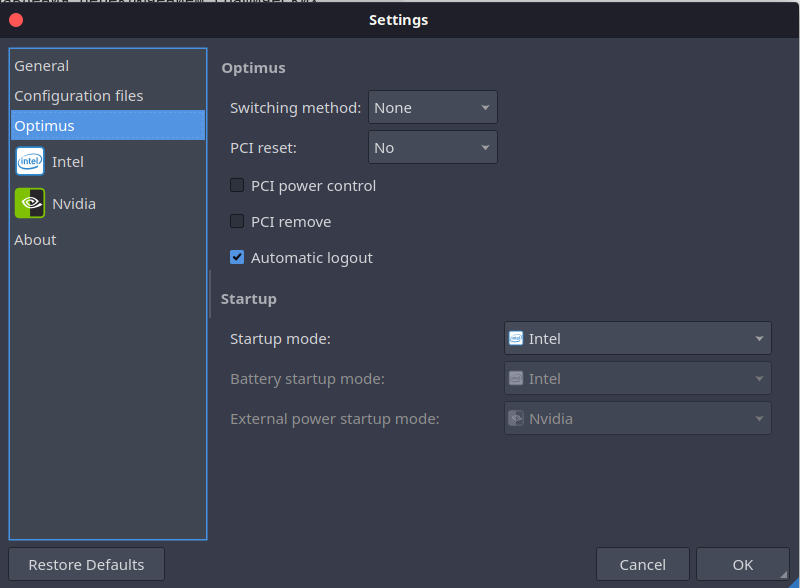The width and height of the screenshot is (800, 588).
Task: Click the External power startup mode combo
Action: click(638, 419)
